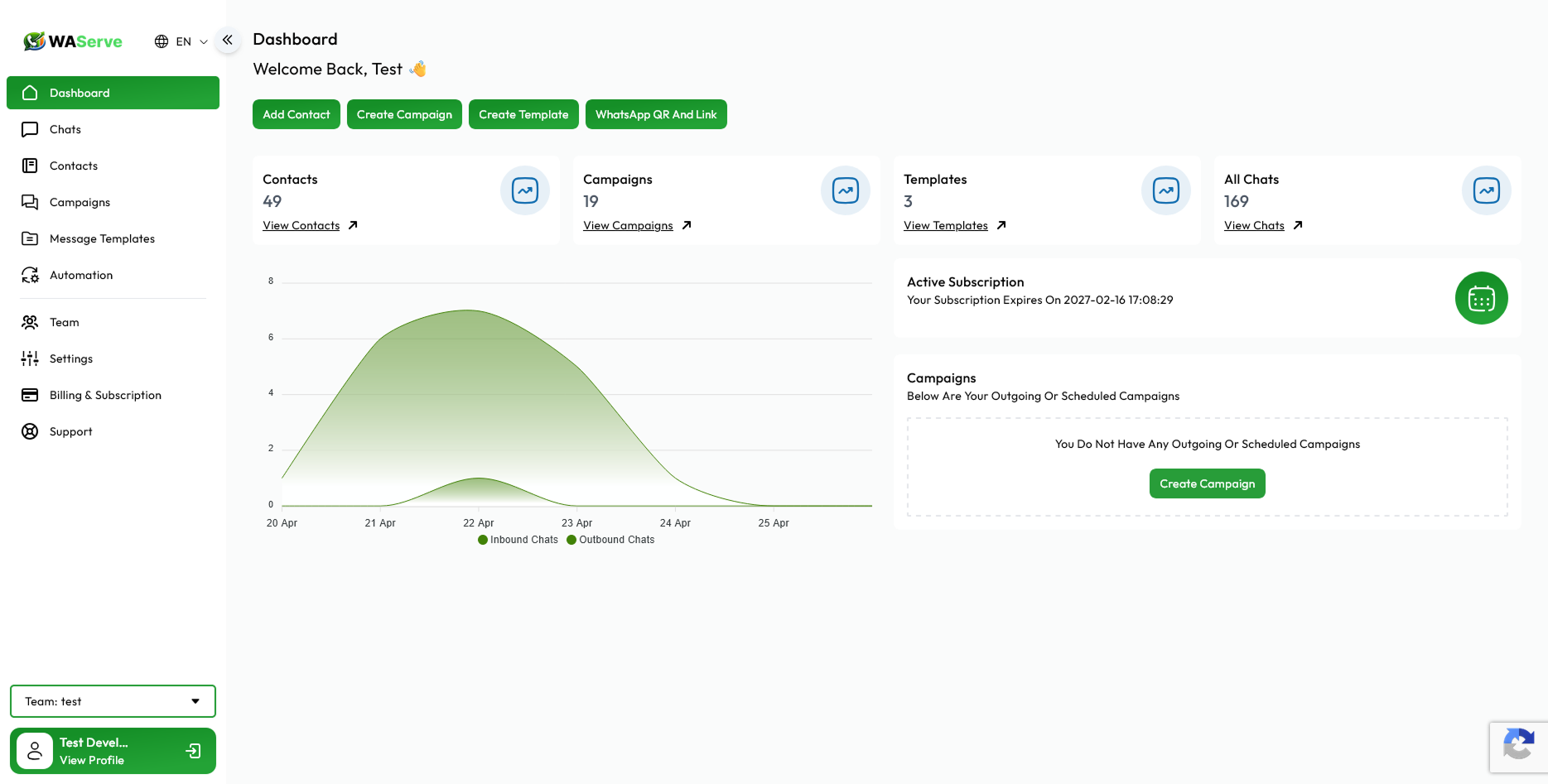
Task: Open Contacts menu item
Action: (x=113, y=166)
